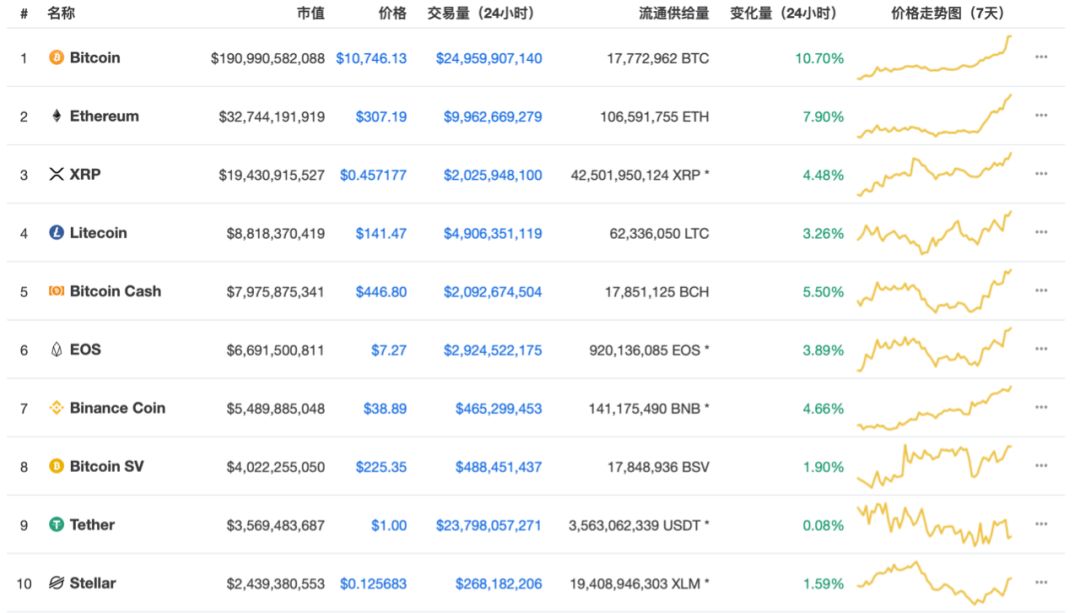Image resolution: width=1080 pixels, height=613 pixels.
Task: Click the Tether logo icon
Action: pos(56,525)
